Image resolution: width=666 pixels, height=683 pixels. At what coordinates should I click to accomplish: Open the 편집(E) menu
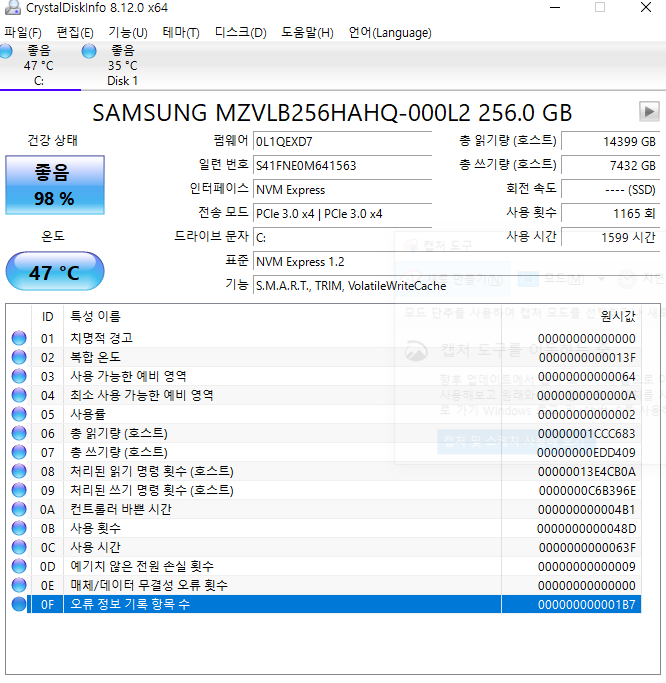75,33
